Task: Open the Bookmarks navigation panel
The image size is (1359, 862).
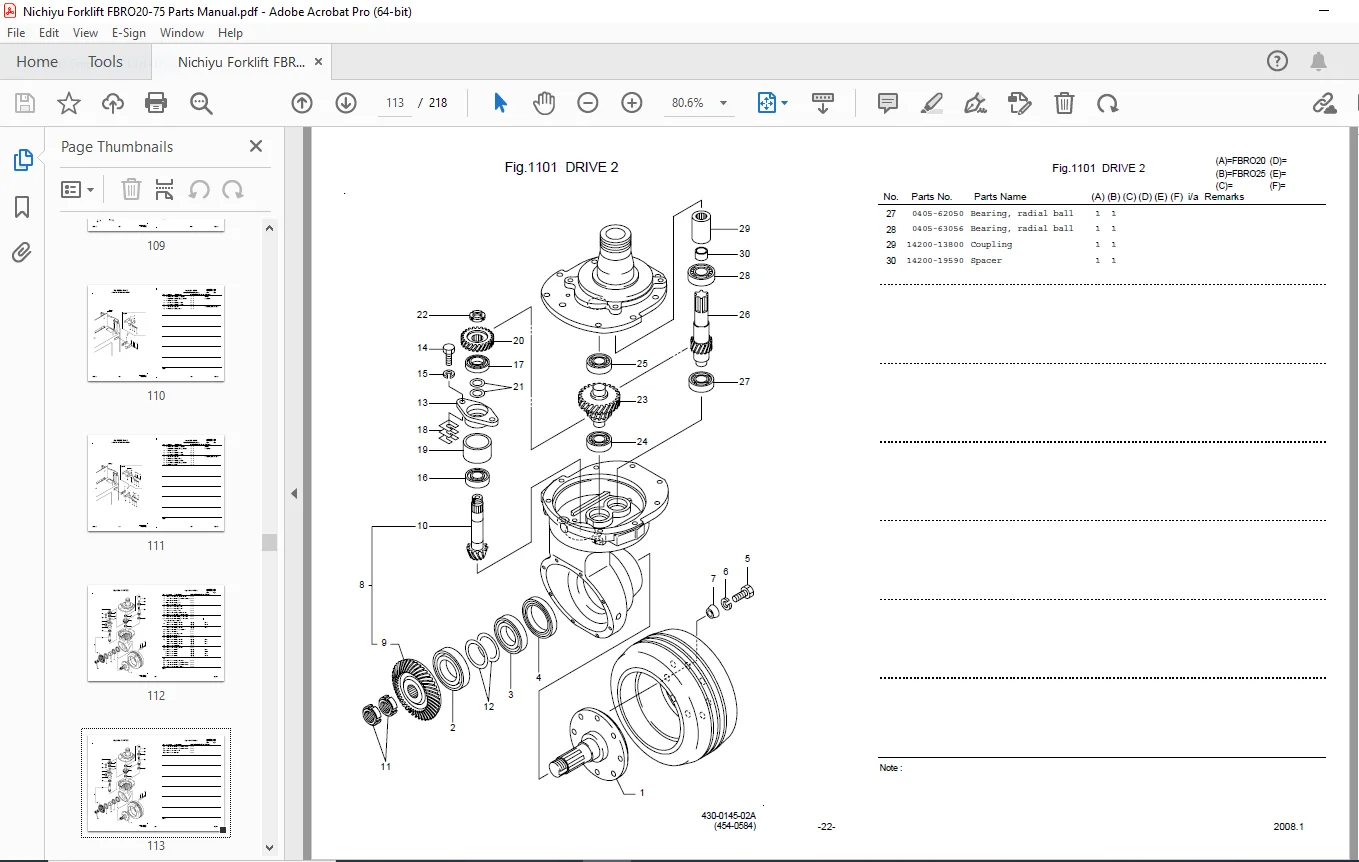Action: 22,207
